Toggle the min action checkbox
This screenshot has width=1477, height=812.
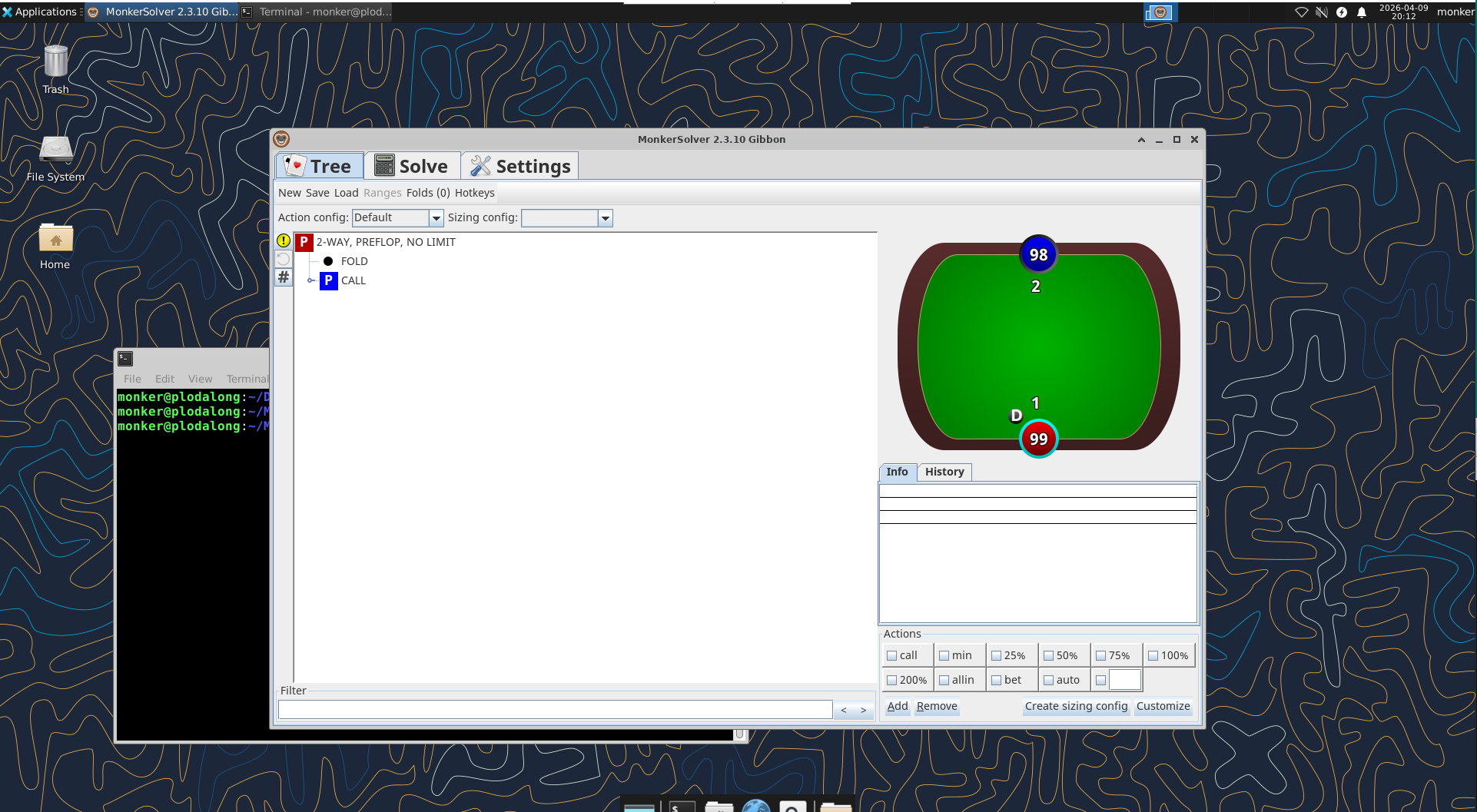[x=944, y=655]
